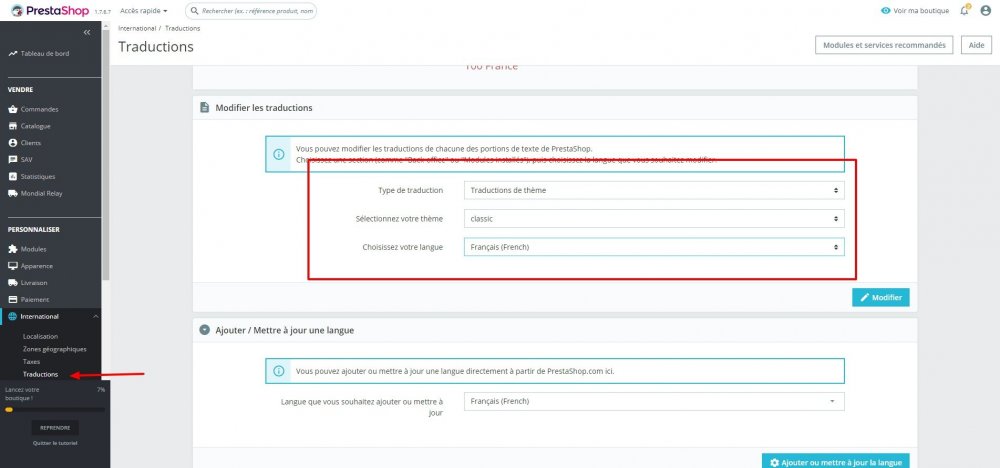
Task: Open the Modules menu
Action: click(x=33, y=249)
